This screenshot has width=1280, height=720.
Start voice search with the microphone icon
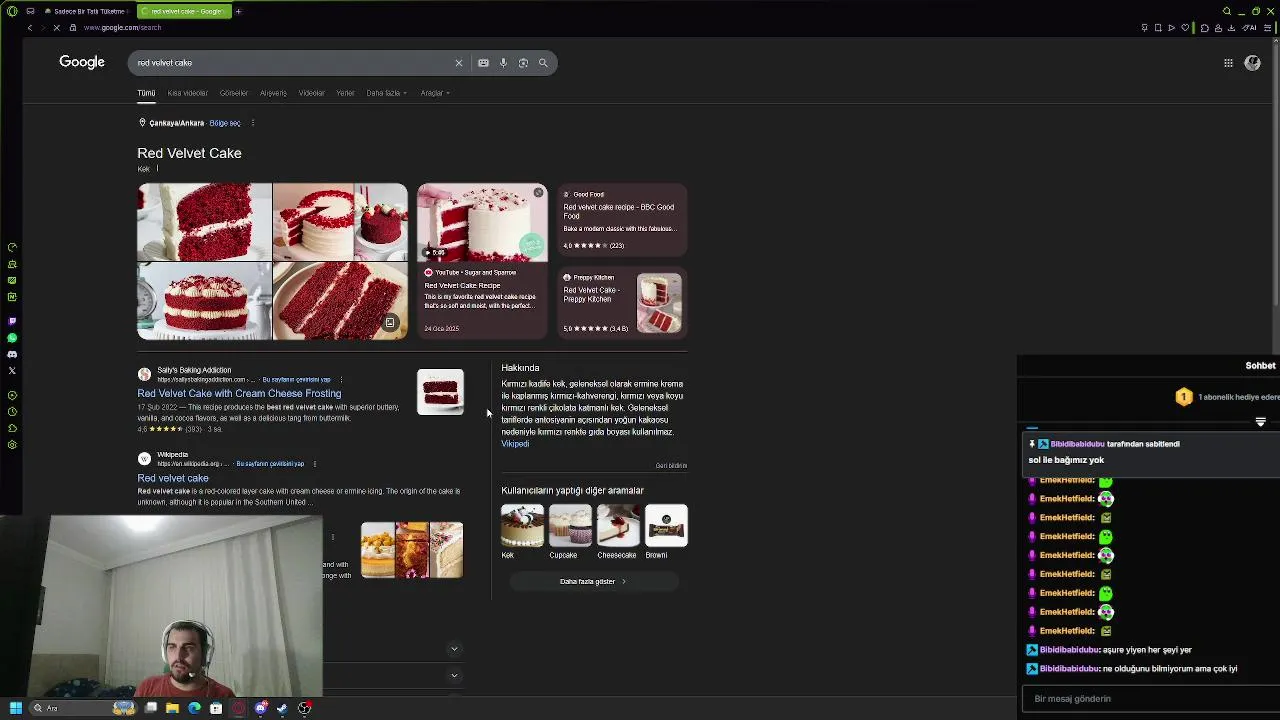pyautogui.click(x=503, y=63)
